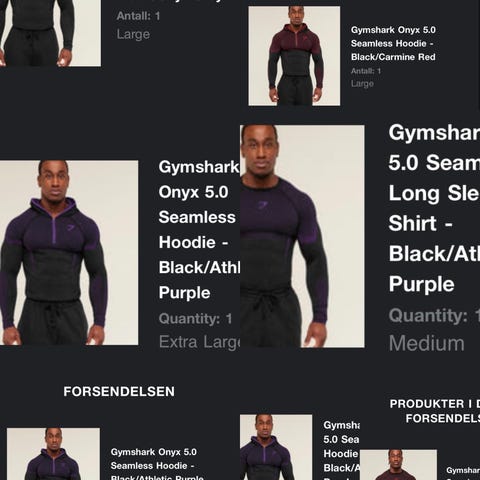The height and width of the screenshot is (480, 480).
Task: Select the 'Medium' size label
Action: coord(427,343)
